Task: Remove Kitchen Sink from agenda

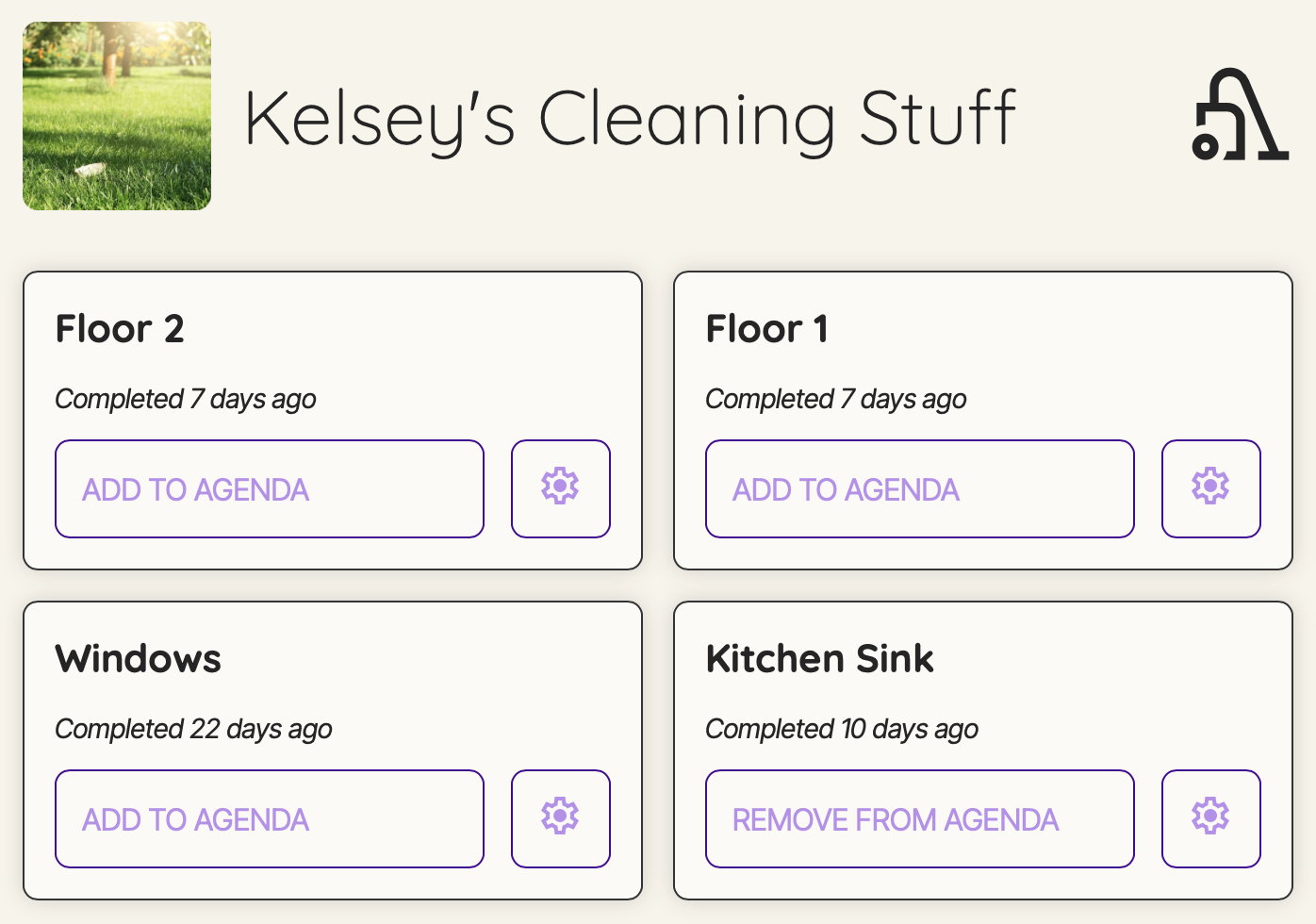Action: click(x=920, y=818)
